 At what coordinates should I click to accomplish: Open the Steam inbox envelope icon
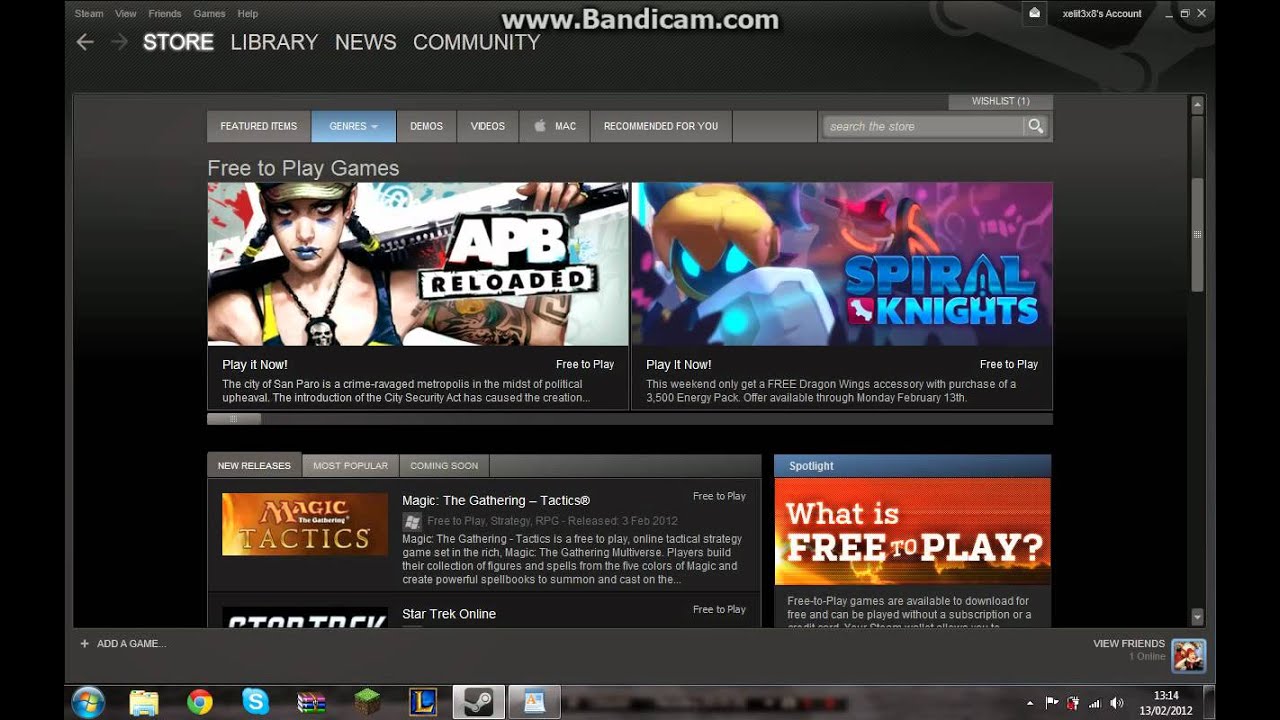(1034, 13)
